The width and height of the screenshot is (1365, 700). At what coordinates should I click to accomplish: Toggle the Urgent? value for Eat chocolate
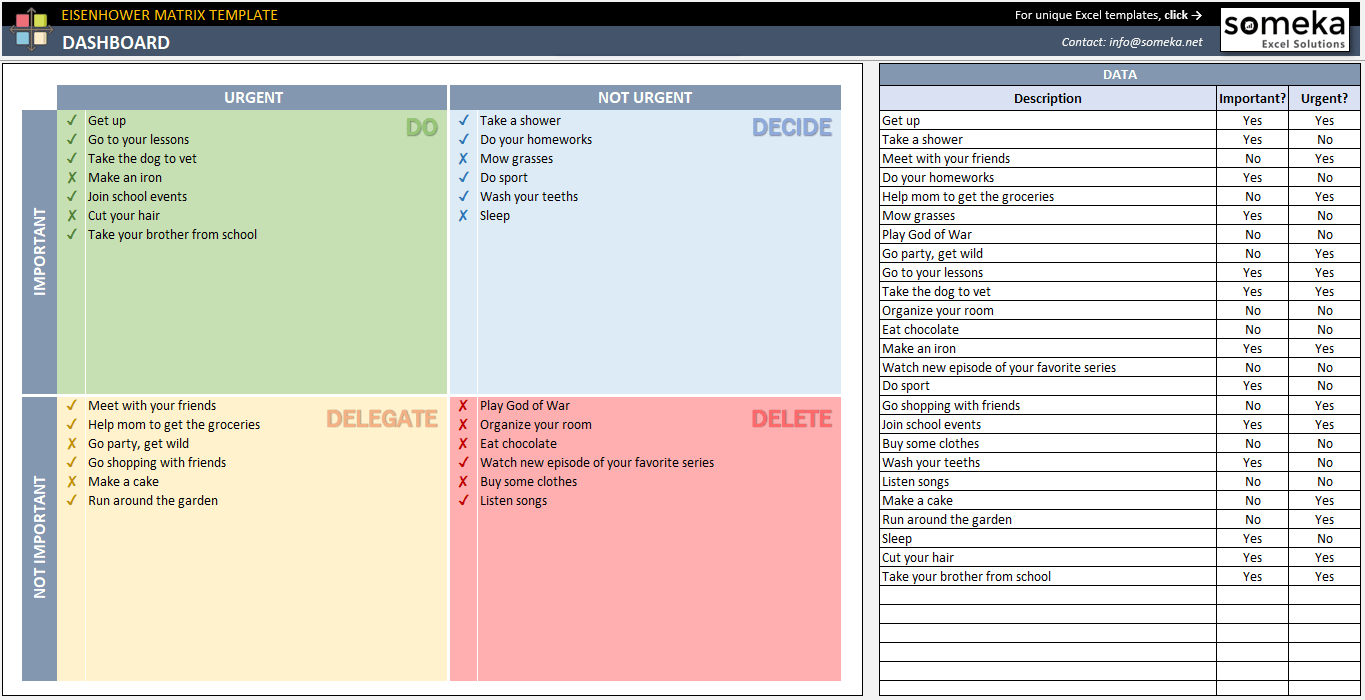tap(1324, 329)
